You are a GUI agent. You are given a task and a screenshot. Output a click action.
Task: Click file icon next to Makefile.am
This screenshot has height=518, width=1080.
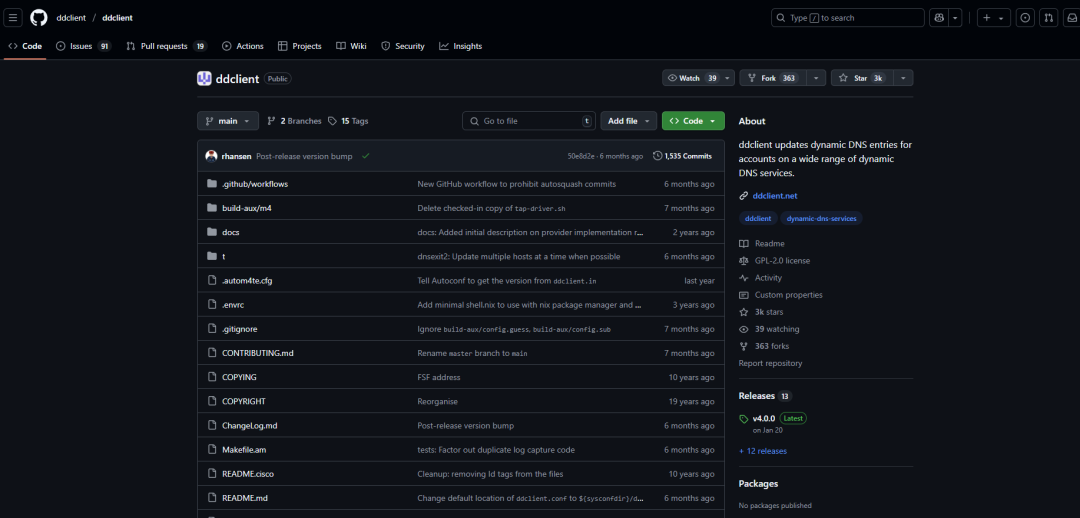211,450
